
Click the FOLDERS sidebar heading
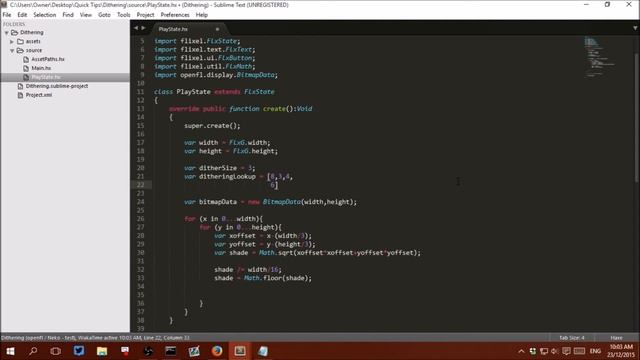tap(14, 24)
